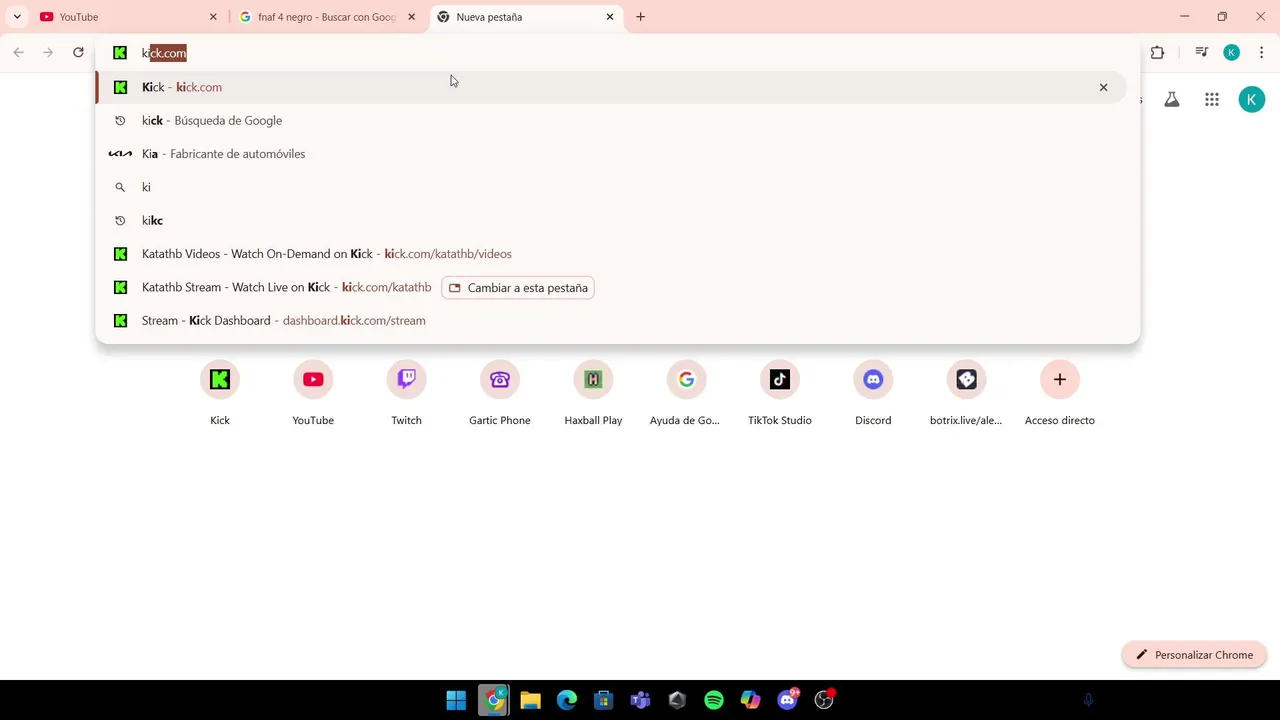This screenshot has width=1280, height=720.
Task: Open the Google account avatar on page
Action: pos(1252,99)
